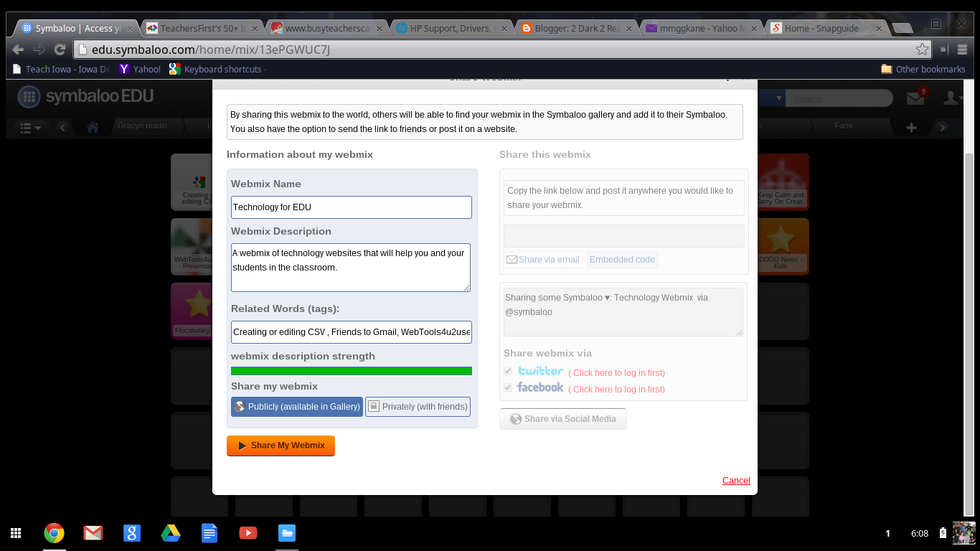This screenshot has height=551, width=980.
Task: Open the app launcher grid
Action: click(16, 533)
